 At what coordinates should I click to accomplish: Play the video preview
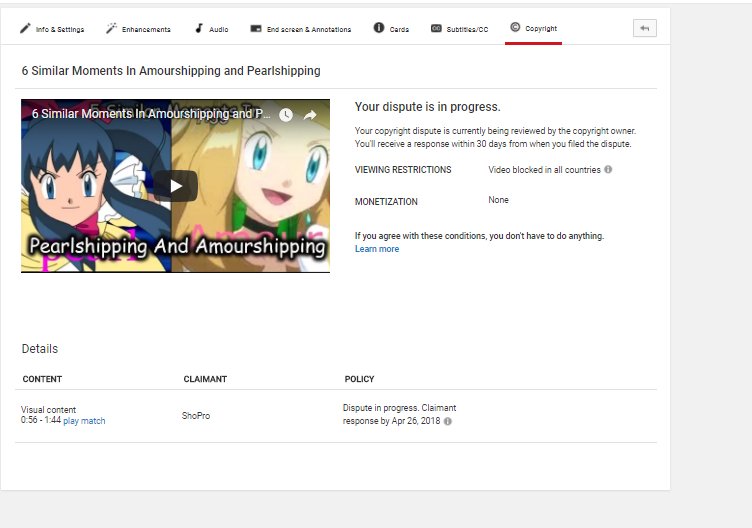176,186
